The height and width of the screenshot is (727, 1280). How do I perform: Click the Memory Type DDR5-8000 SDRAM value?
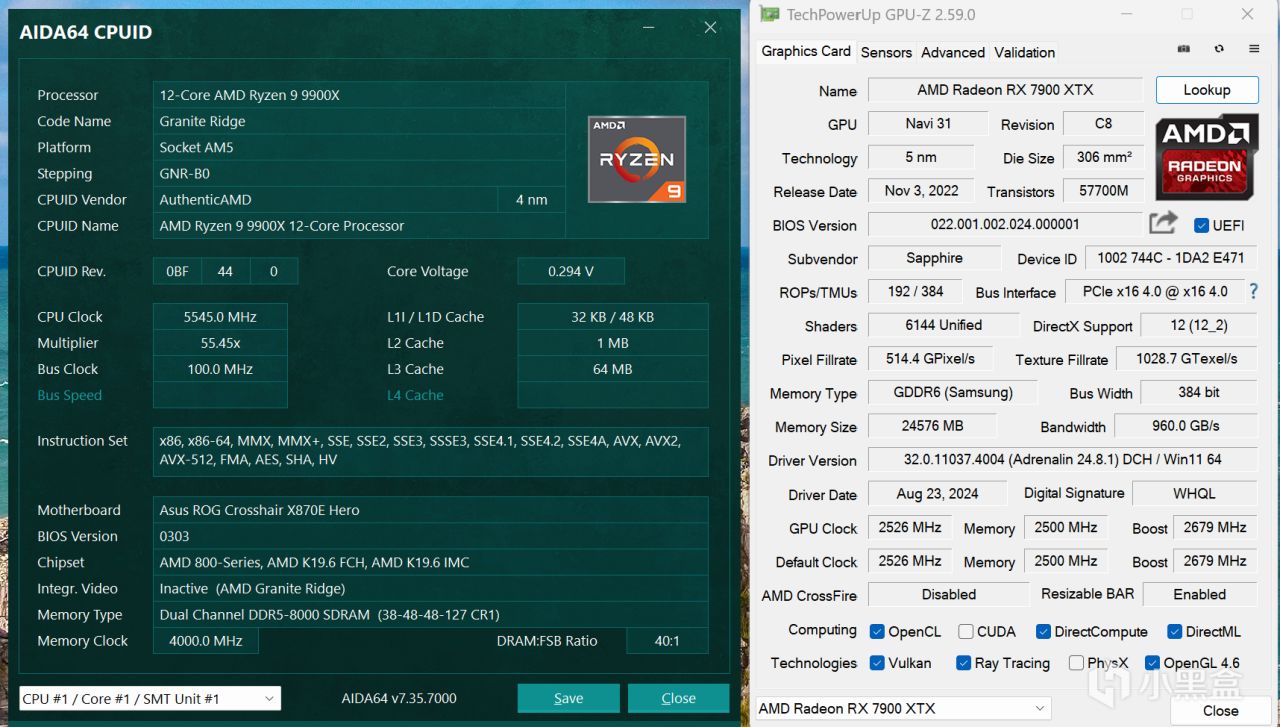(x=430, y=615)
